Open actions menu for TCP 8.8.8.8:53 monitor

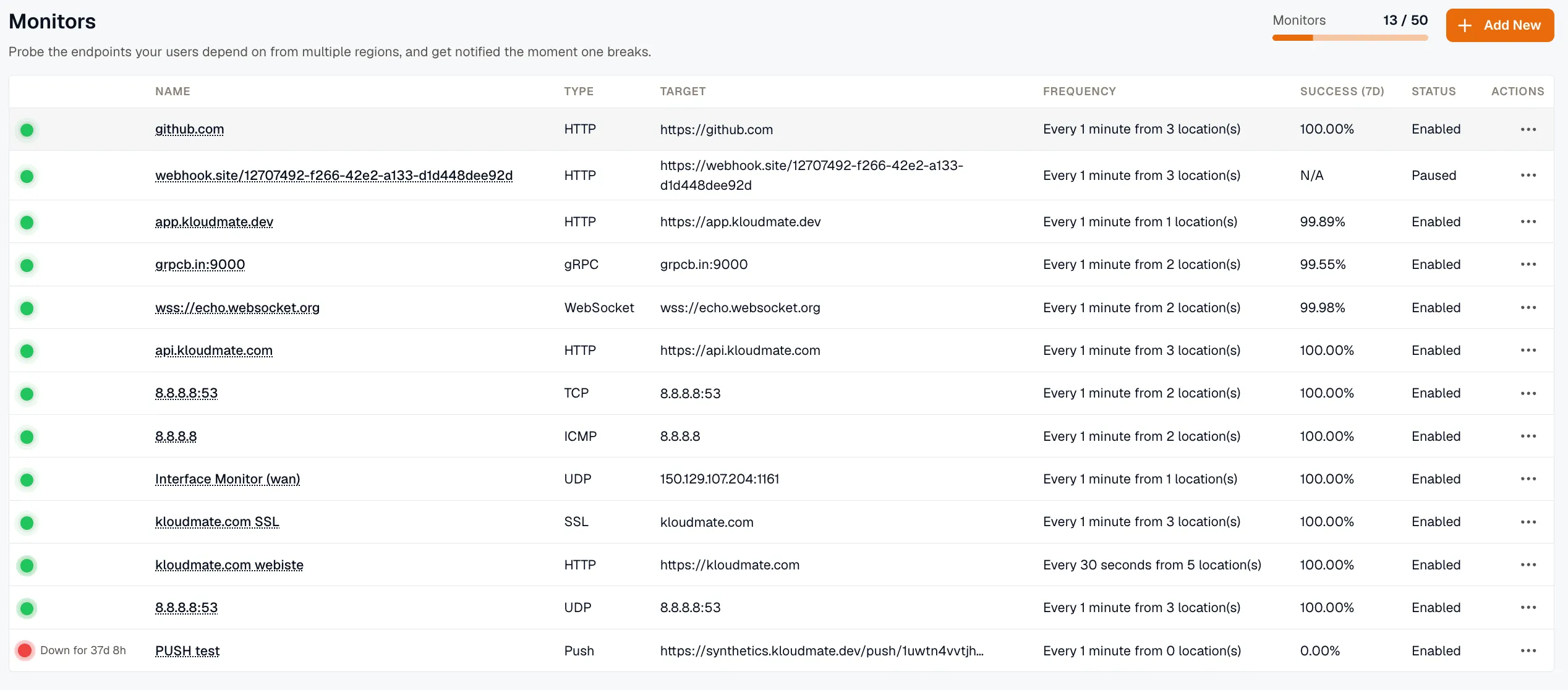tap(1528, 393)
